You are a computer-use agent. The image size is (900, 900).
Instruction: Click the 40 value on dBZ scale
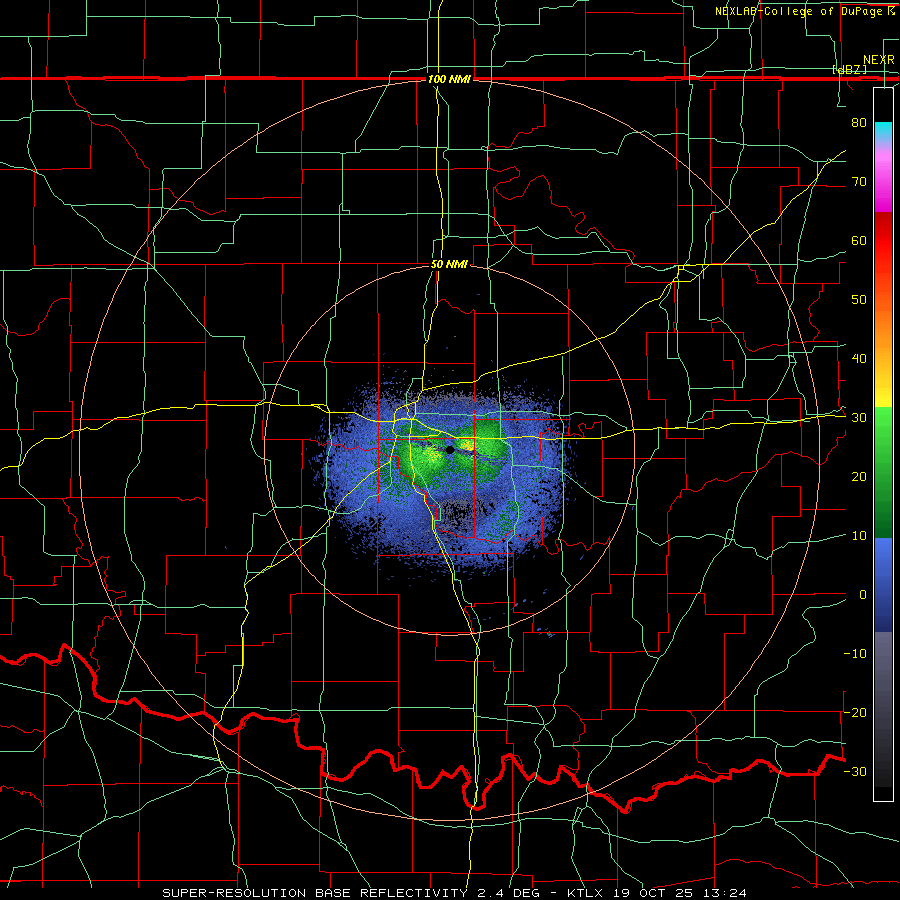(859, 359)
